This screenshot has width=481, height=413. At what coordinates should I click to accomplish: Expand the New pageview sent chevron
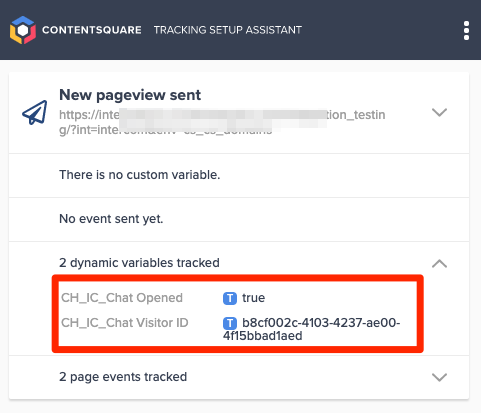point(439,112)
